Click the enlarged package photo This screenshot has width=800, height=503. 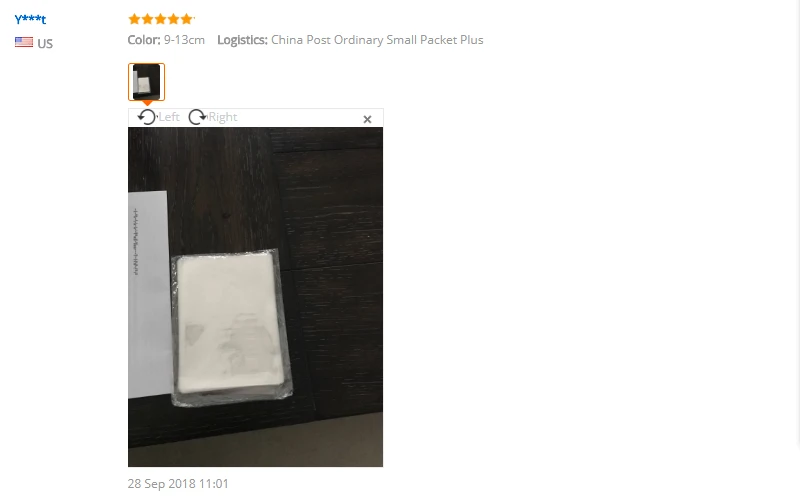tap(256, 297)
